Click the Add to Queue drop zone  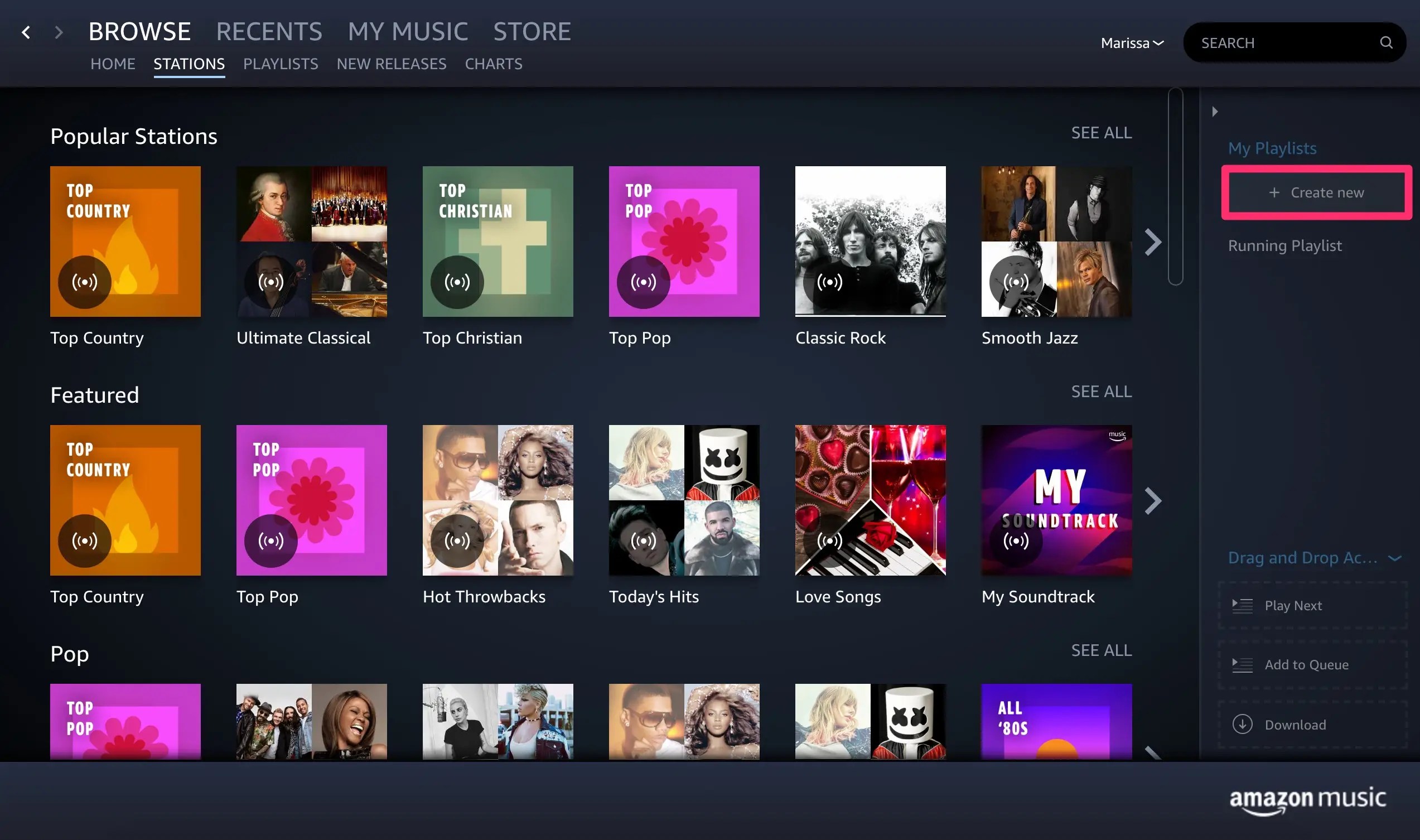click(x=1312, y=665)
